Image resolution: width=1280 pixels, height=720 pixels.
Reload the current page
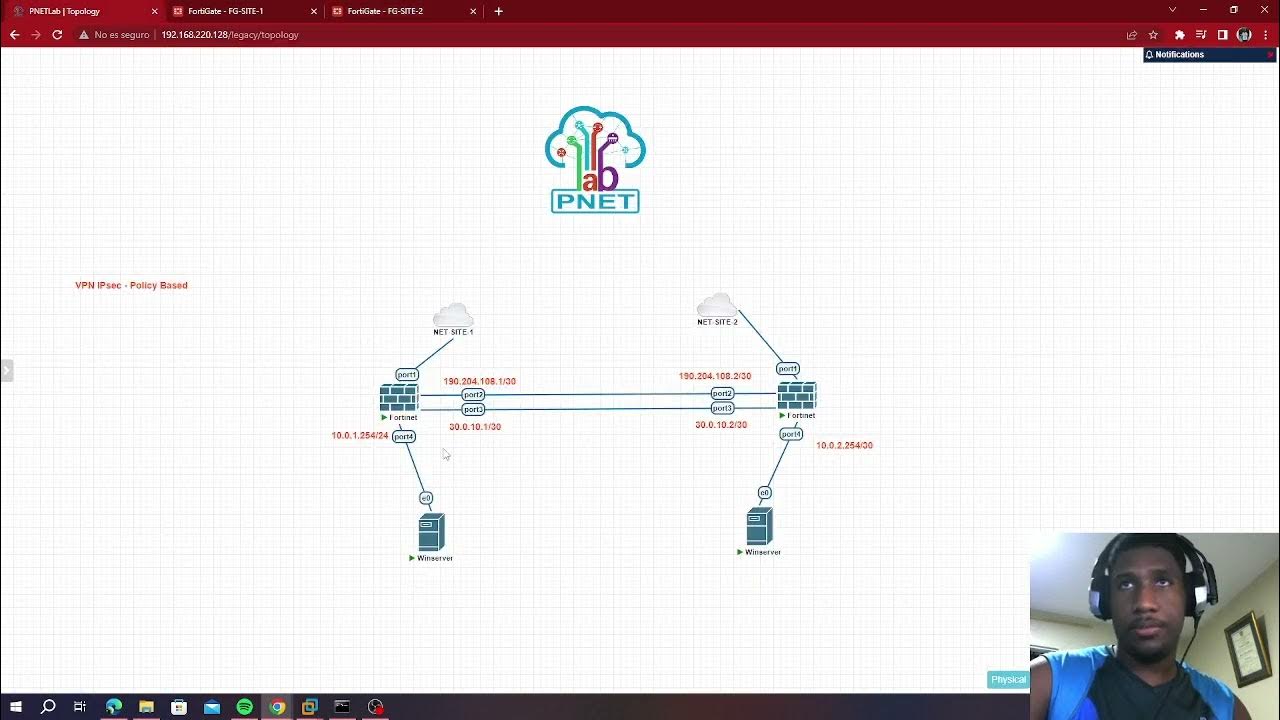[57, 34]
